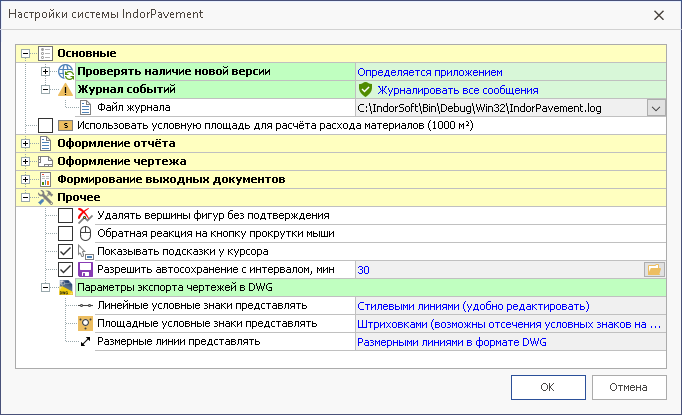Screen dimensions: 682x415
Task: Tick Удалять вершины фигур без подтверждения checkbox
Action: pyautogui.click(x=65, y=215)
